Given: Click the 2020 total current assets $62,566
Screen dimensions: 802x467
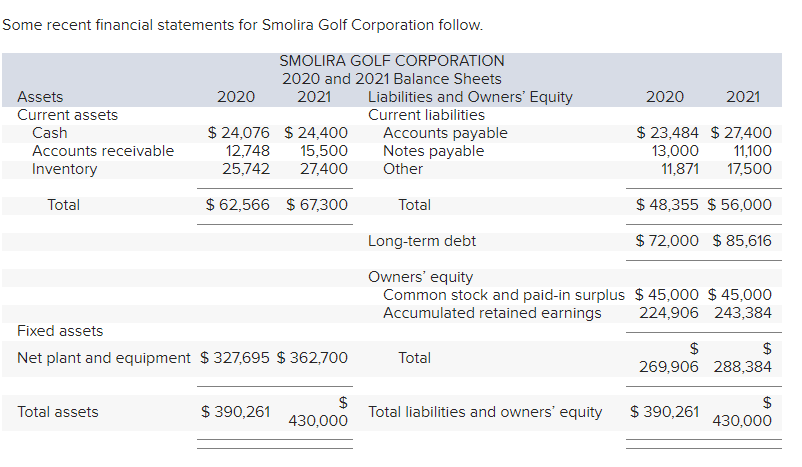Looking at the screenshot, I should click(237, 205).
